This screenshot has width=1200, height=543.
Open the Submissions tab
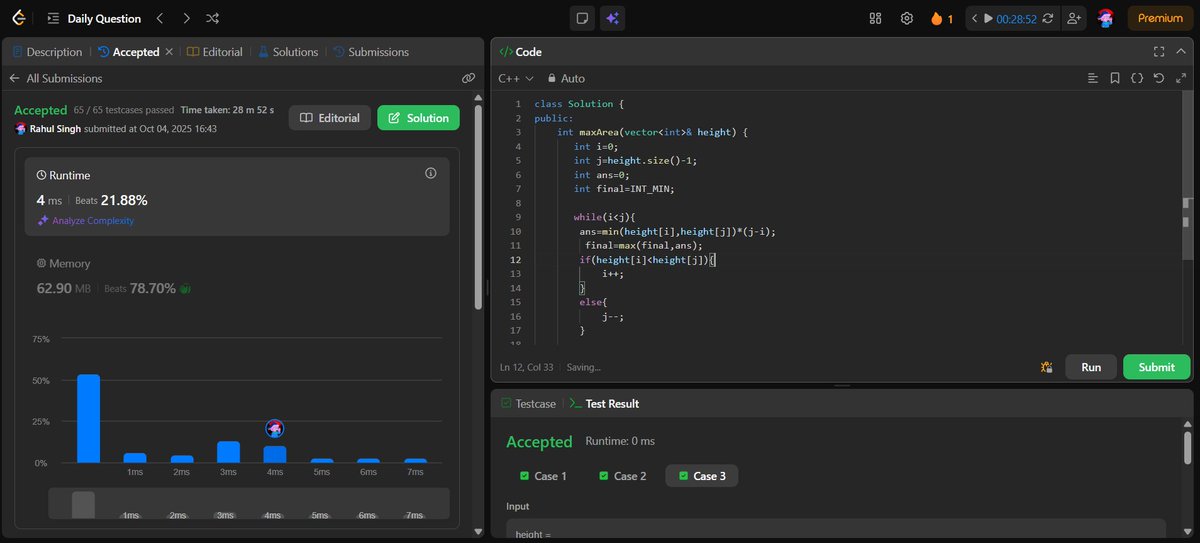(x=370, y=52)
